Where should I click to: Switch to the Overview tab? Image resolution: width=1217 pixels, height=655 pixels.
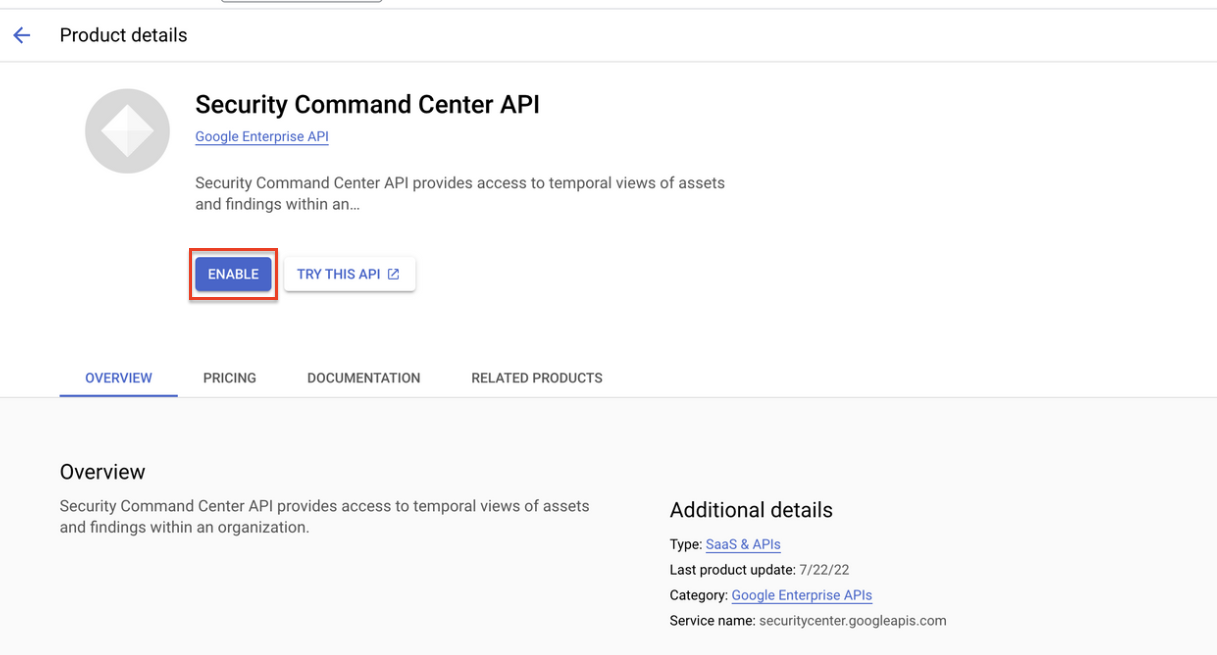coord(119,378)
